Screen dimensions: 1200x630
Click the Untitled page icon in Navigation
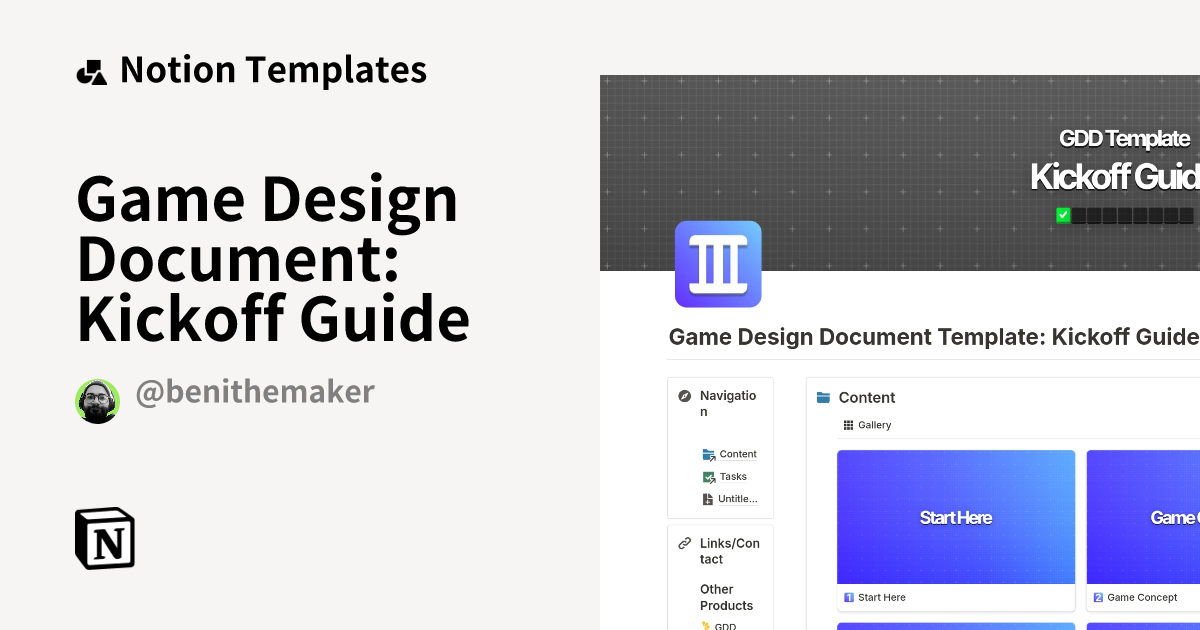coord(708,498)
